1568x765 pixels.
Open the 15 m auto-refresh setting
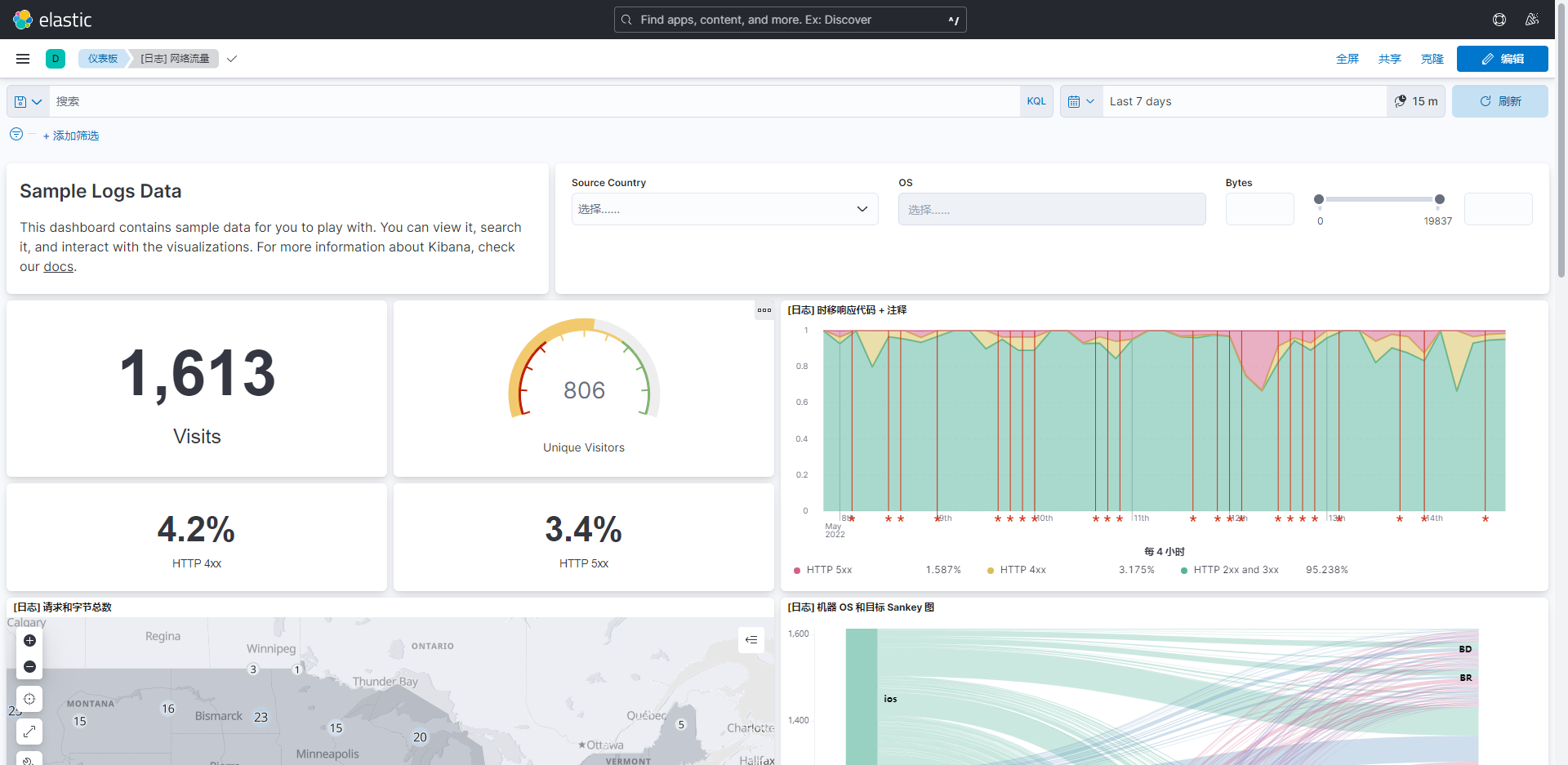tap(1416, 101)
